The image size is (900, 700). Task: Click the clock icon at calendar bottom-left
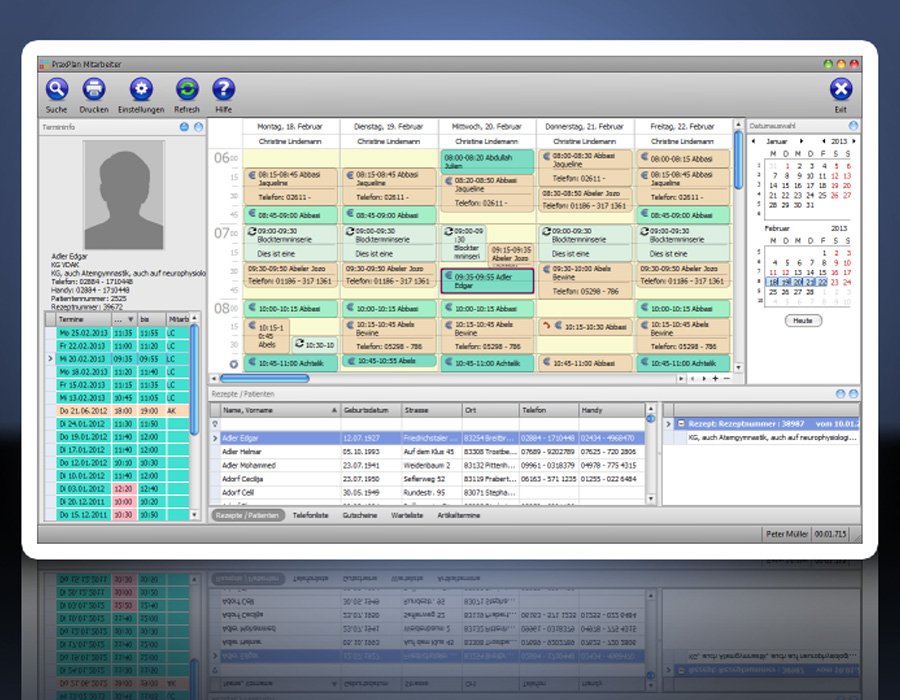coord(234,364)
